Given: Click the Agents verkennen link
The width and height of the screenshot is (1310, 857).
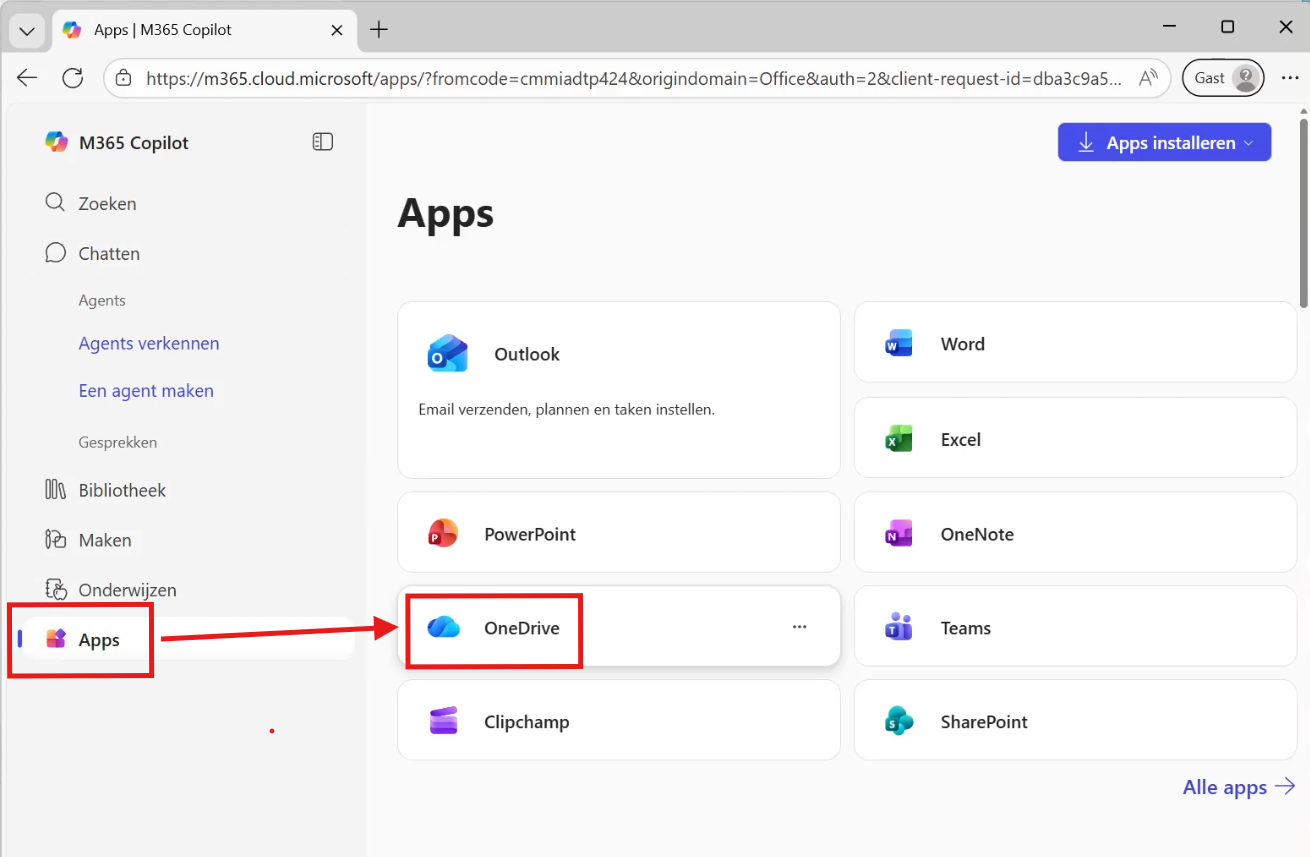Looking at the screenshot, I should (x=149, y=343).
